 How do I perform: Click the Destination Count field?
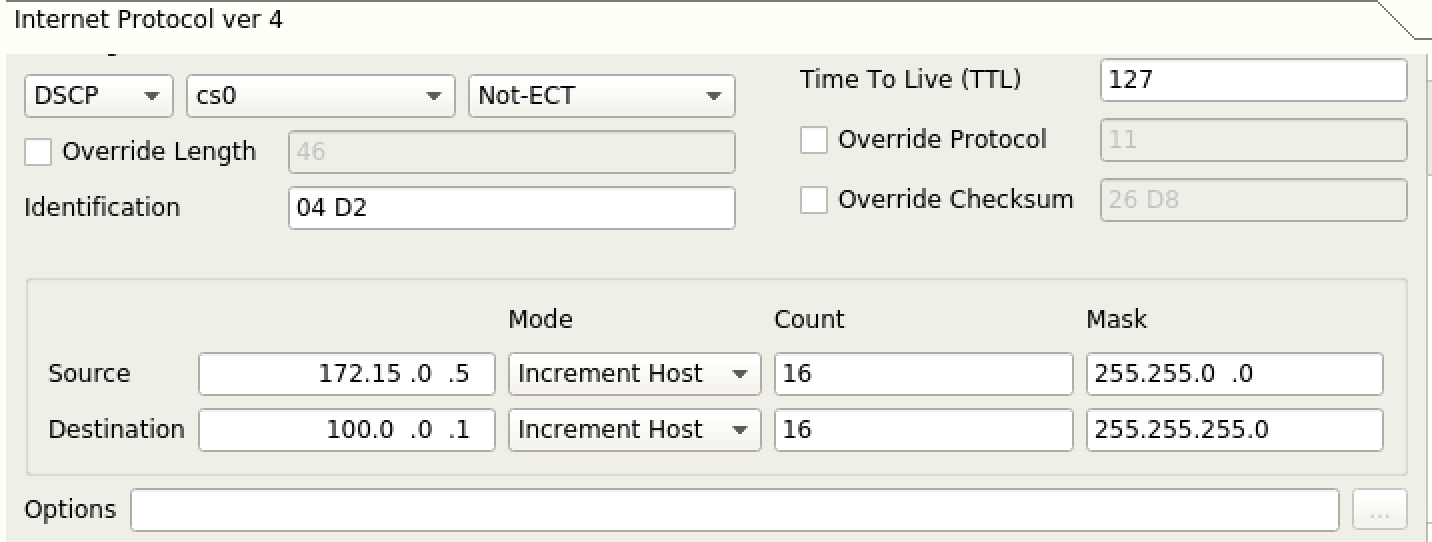pos(923,430)
